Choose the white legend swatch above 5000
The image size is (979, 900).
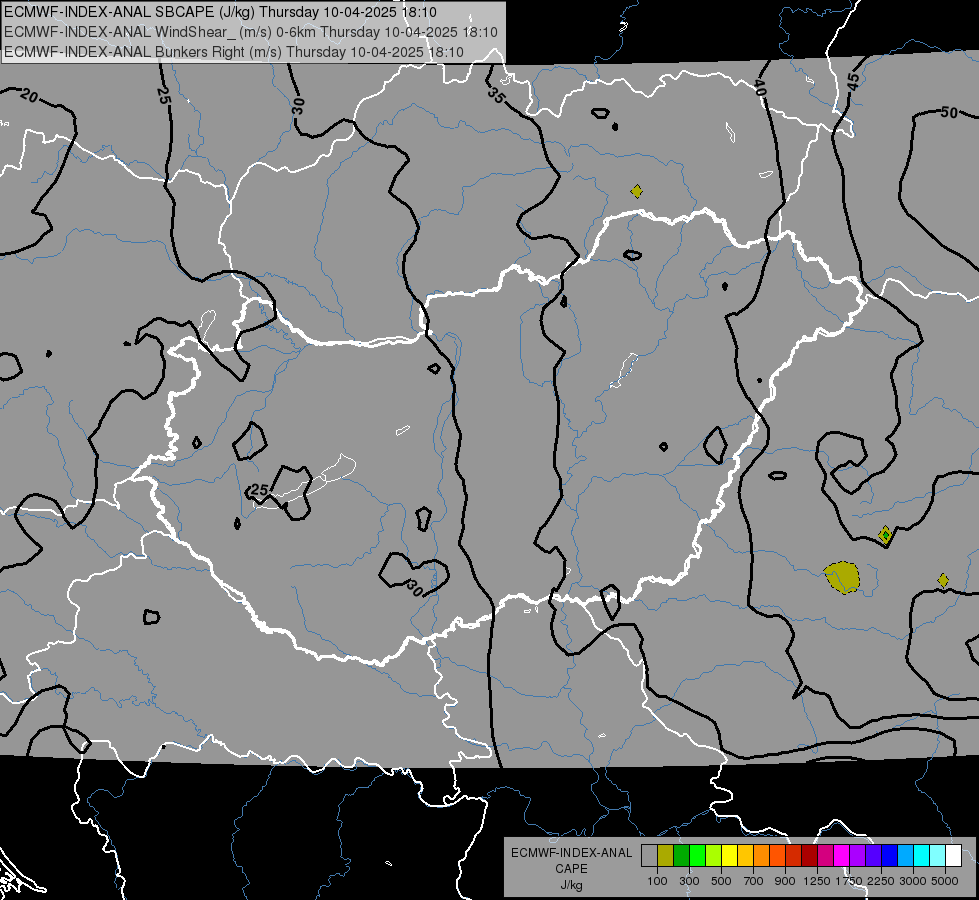tap(954, 856)
